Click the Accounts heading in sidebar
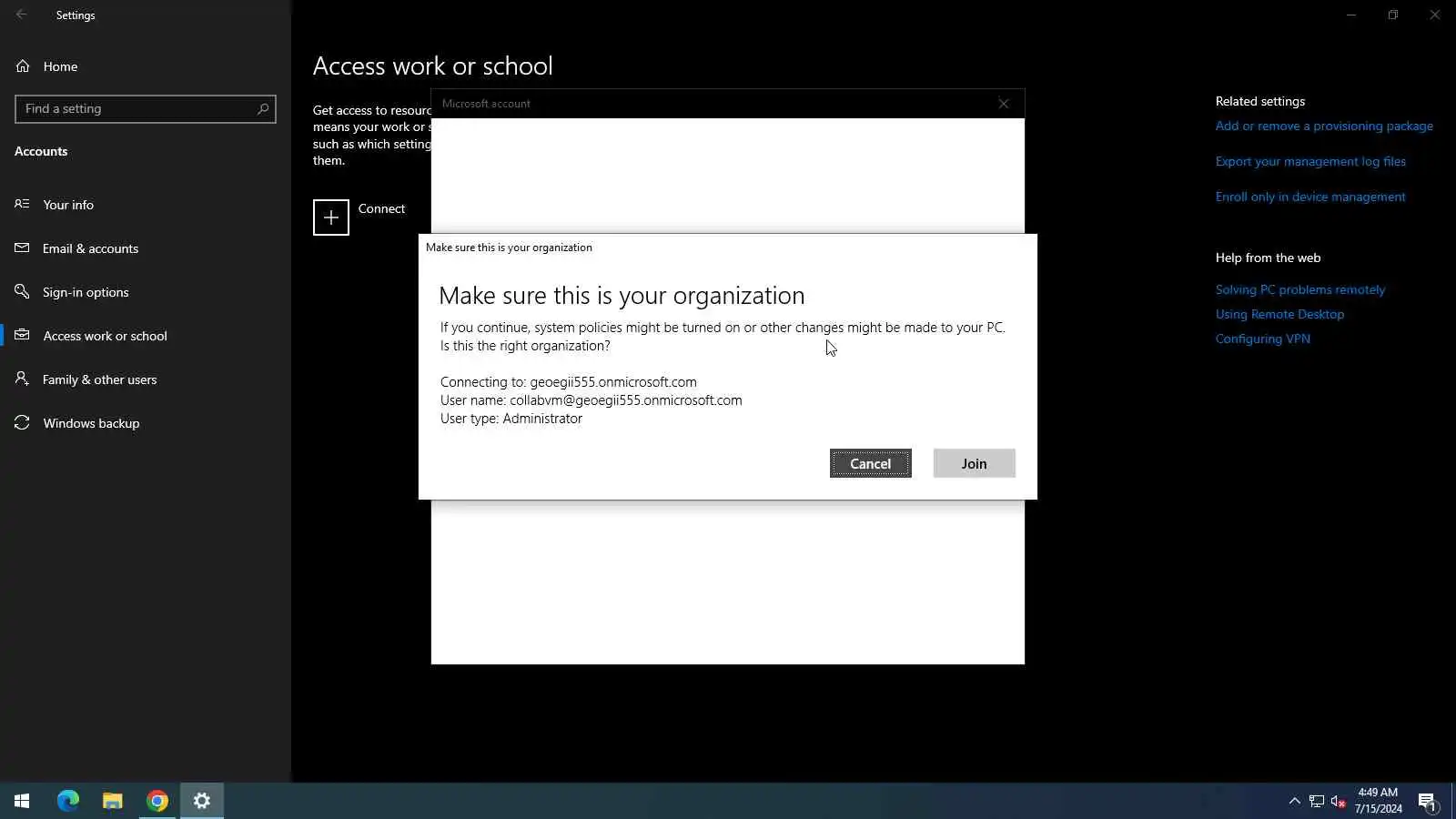The height and width of the screenshot is (819, 1456). click(x=41, y=151)
